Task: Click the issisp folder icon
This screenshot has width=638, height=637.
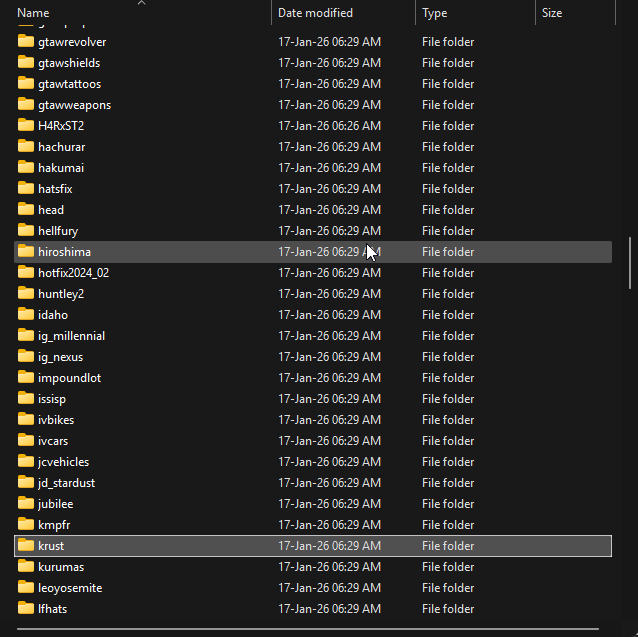Action: click(26, 399)
